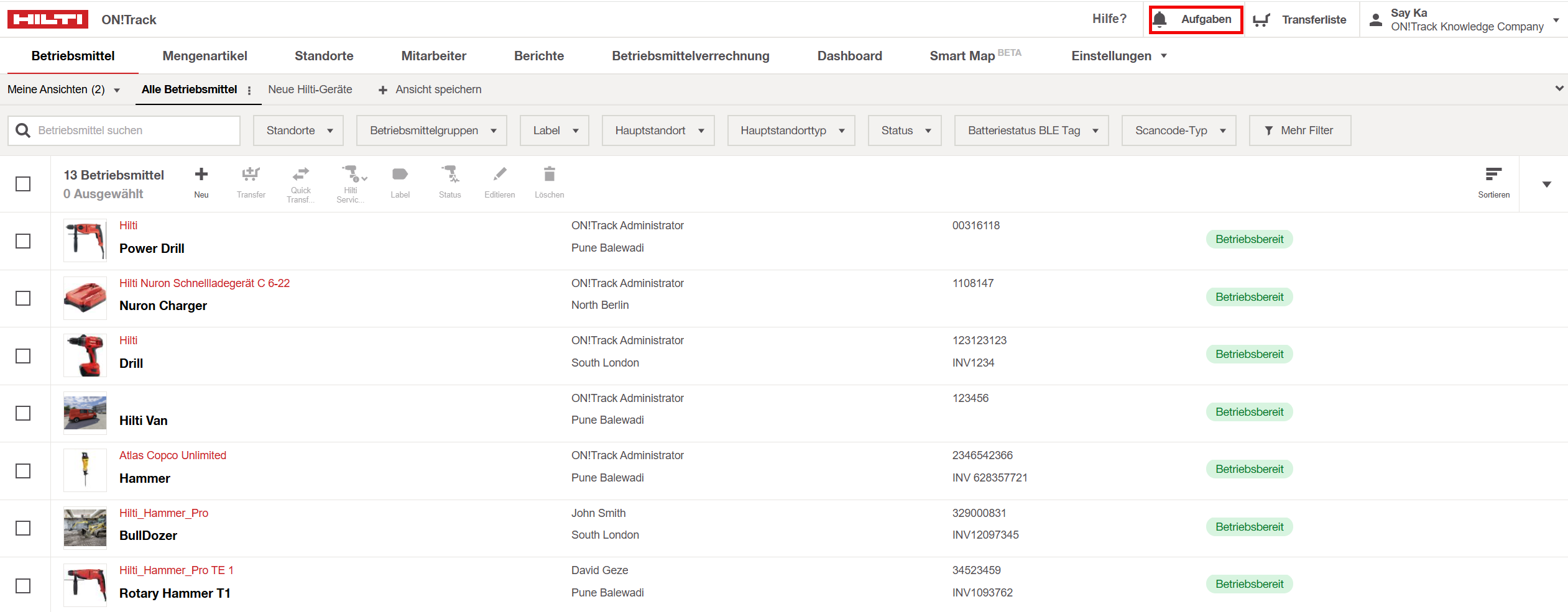Open the Berichte tab
Viewport: 1568px width, 612px height.
[x=539, y=56]
